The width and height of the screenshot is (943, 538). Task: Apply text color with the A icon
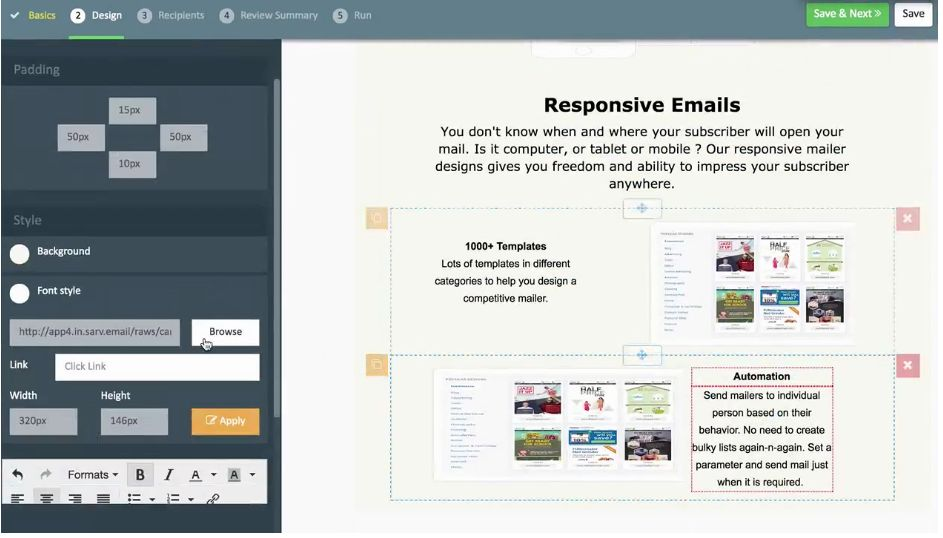point(195,475)
